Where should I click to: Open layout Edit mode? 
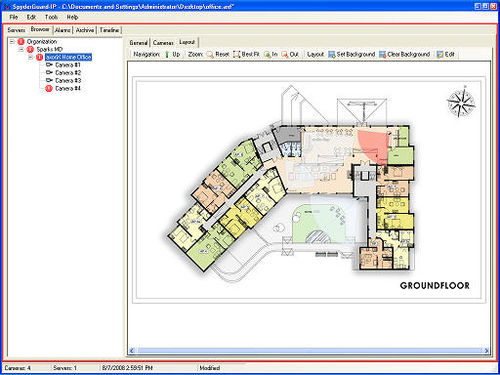[445, 54]
